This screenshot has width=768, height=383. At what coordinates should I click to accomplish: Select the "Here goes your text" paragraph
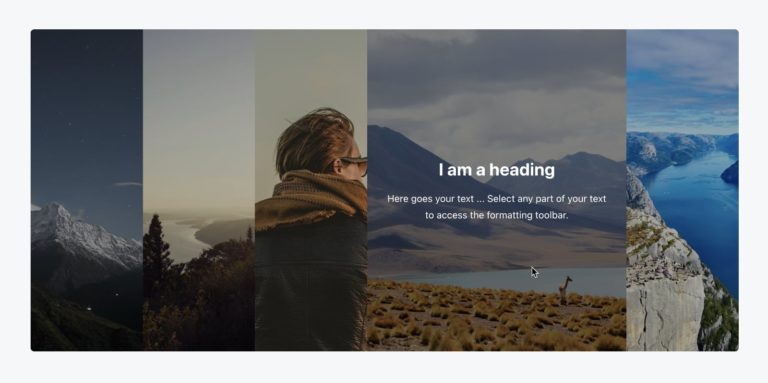pos(497,207)
